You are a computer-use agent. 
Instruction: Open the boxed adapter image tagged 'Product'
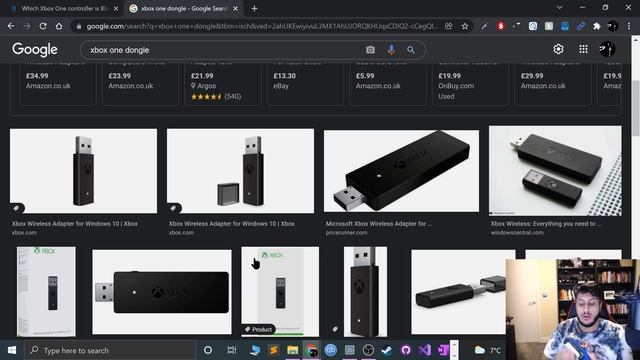coord(280,291)
